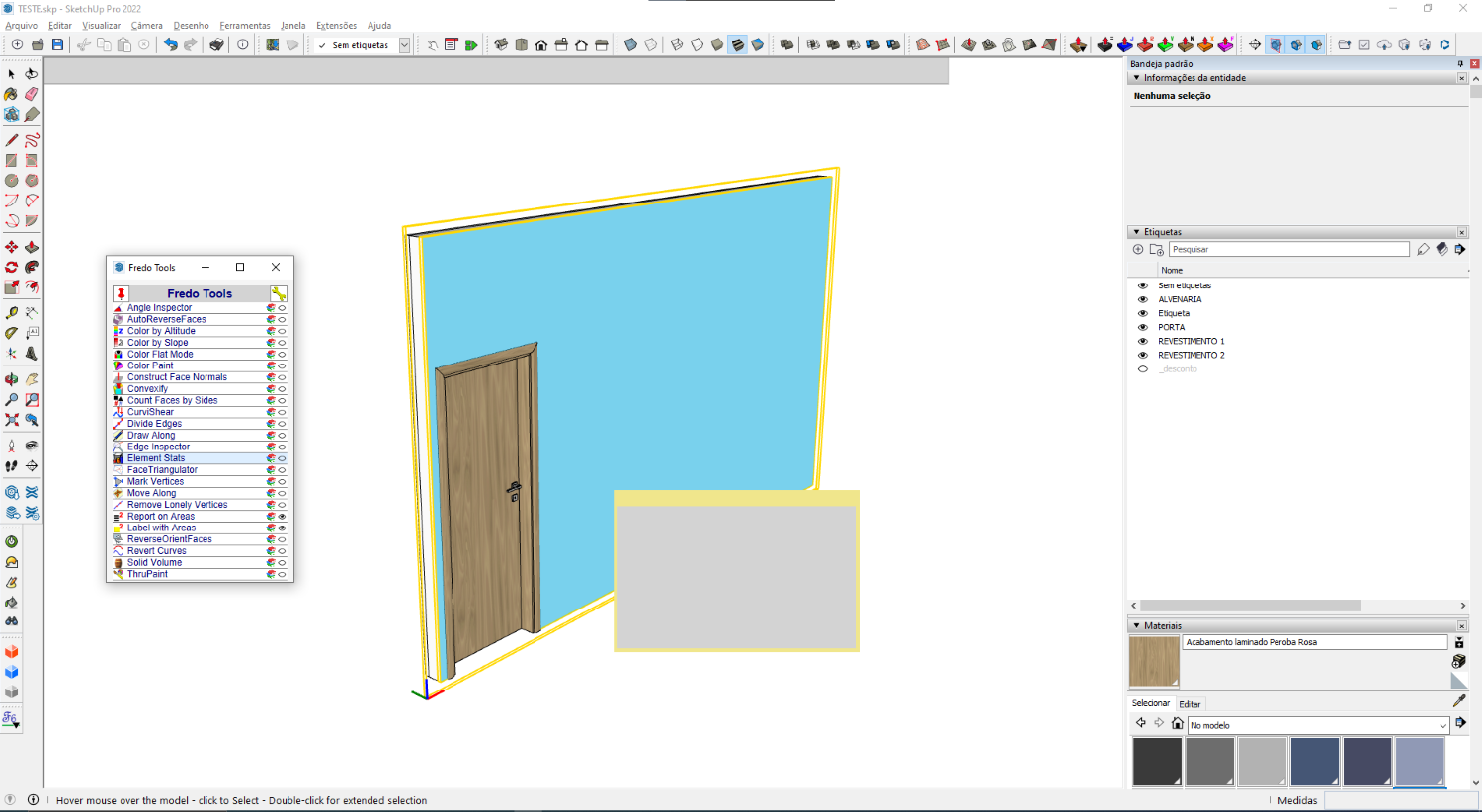Viewport: 1482px width, 812px height.
Task: Activate the Zoom tool in the sidebar
Action: pos(12,398)
